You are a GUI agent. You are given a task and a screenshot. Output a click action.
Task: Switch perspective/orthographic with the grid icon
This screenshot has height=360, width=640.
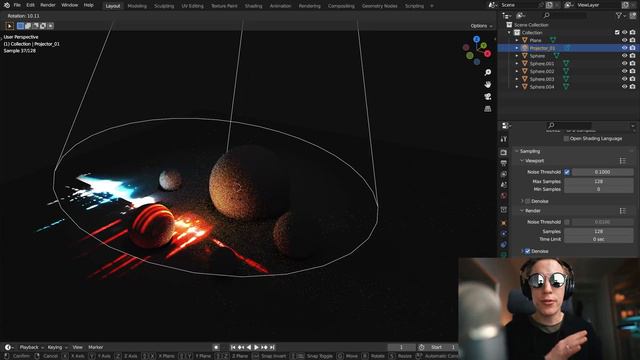488,109
